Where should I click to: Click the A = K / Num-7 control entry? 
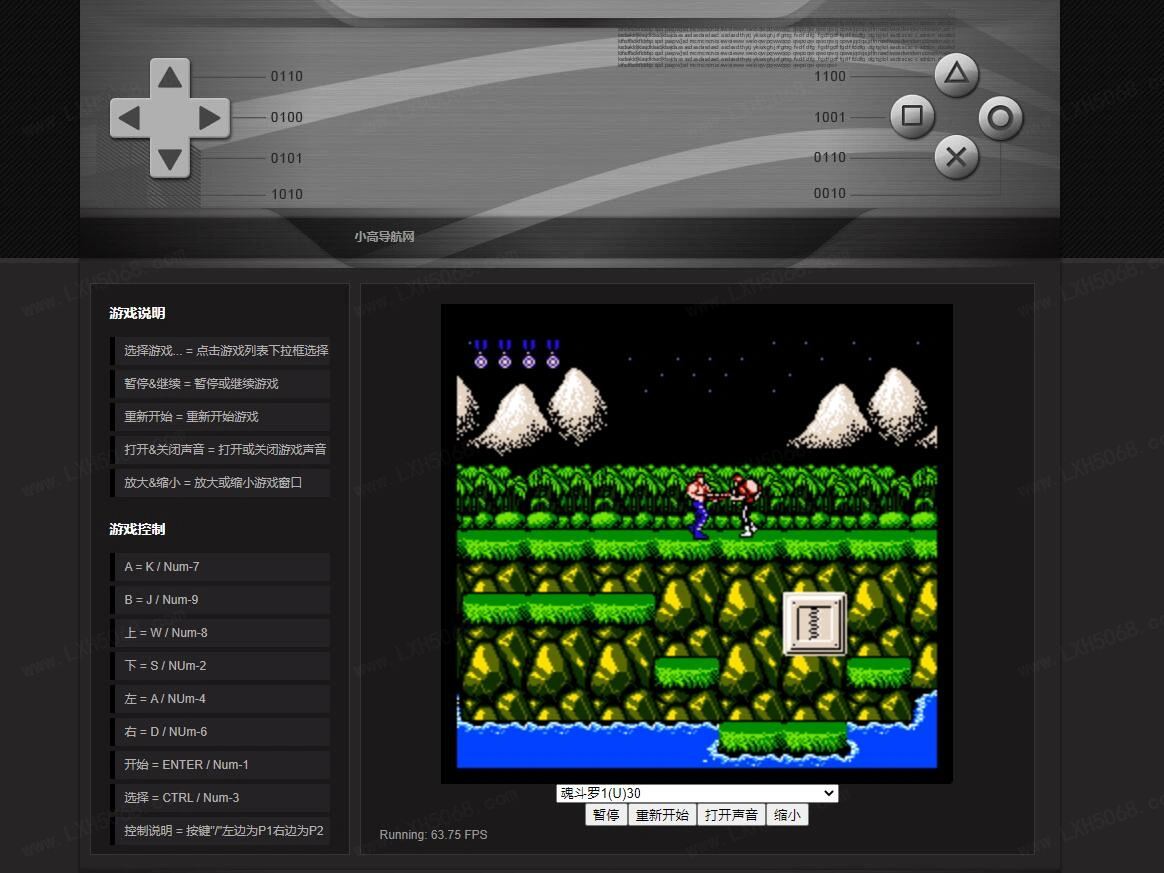pos(220,567)
